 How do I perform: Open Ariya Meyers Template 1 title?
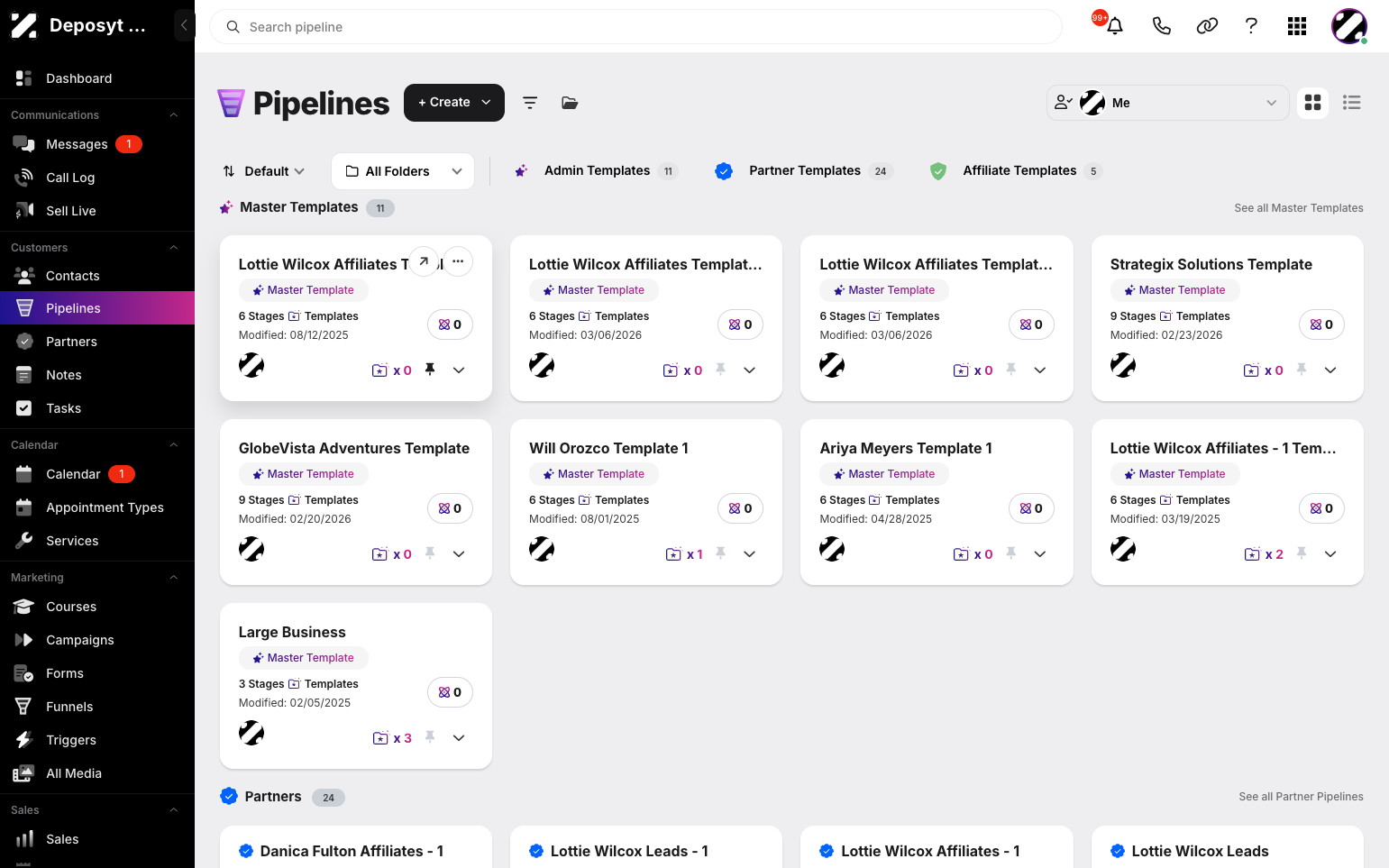click(x=906, y=448)
